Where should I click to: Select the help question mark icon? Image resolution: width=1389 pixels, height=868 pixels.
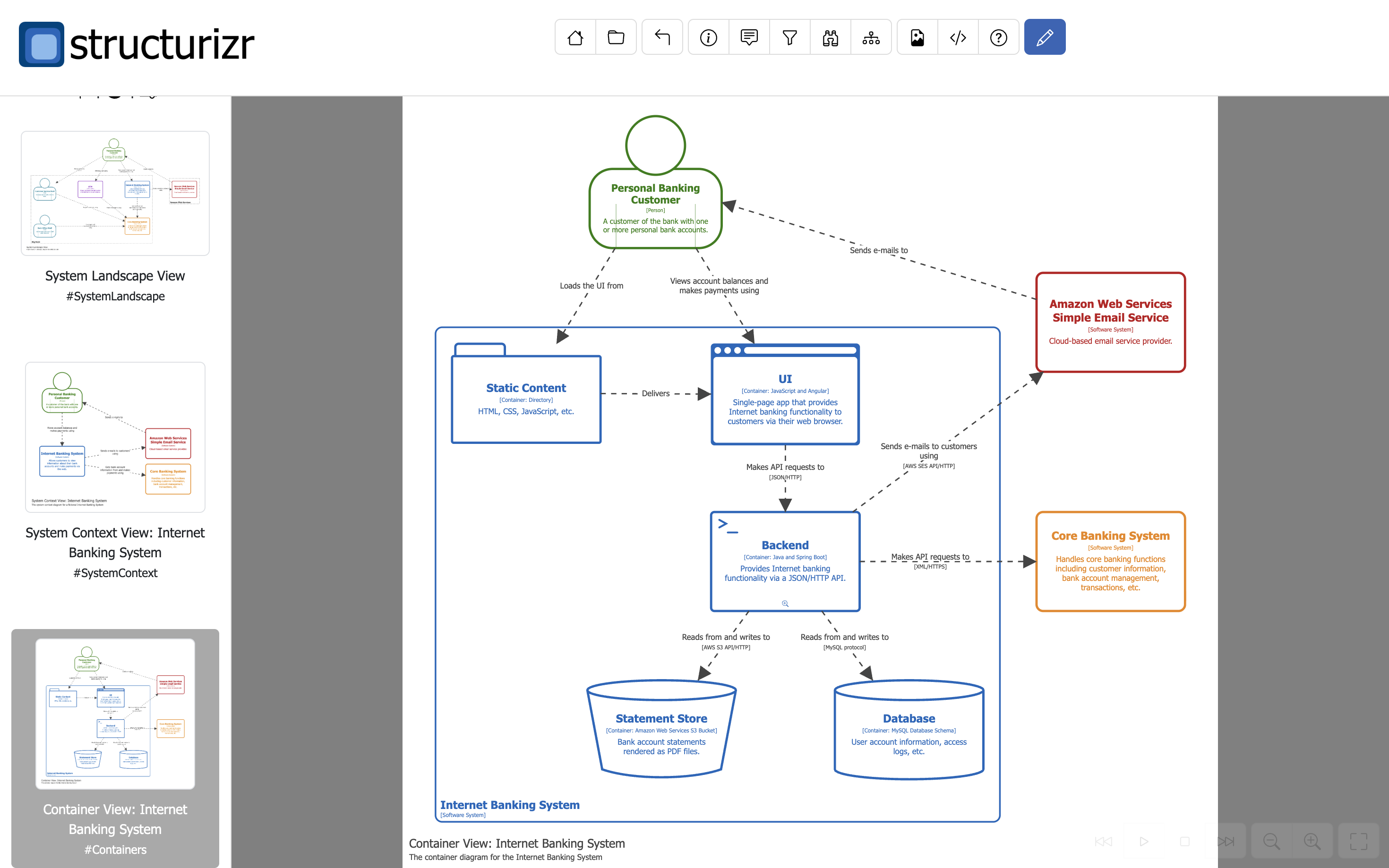(999, 37)
